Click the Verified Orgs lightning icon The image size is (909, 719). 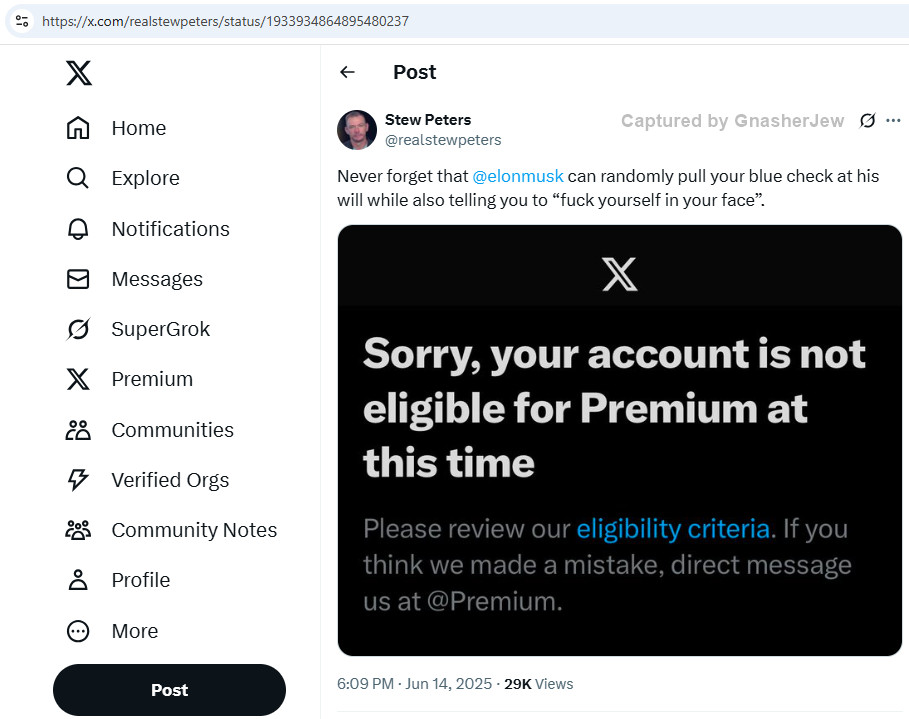point(78,480)
